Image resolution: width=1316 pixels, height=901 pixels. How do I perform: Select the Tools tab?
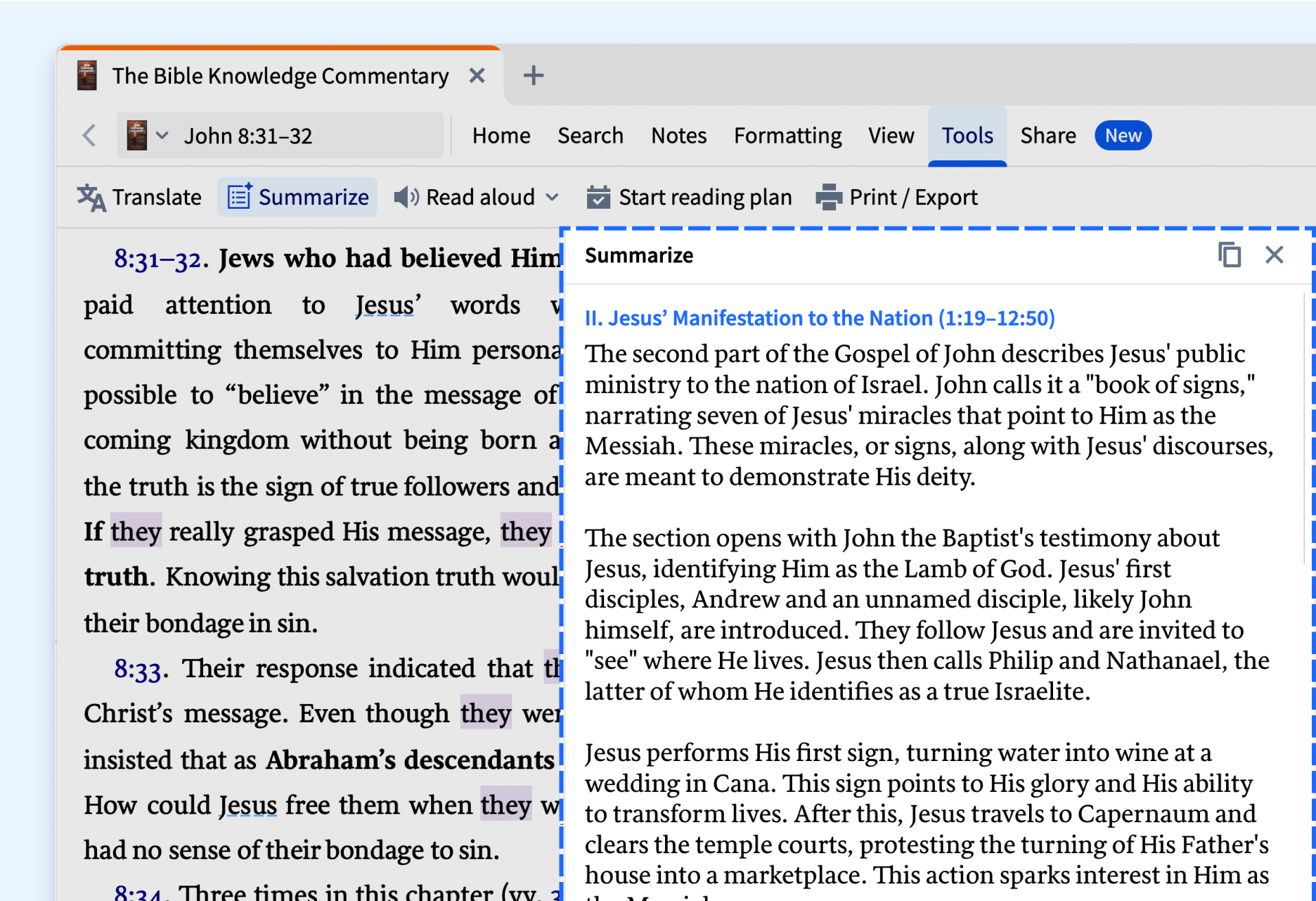click(x=967, y=135)
